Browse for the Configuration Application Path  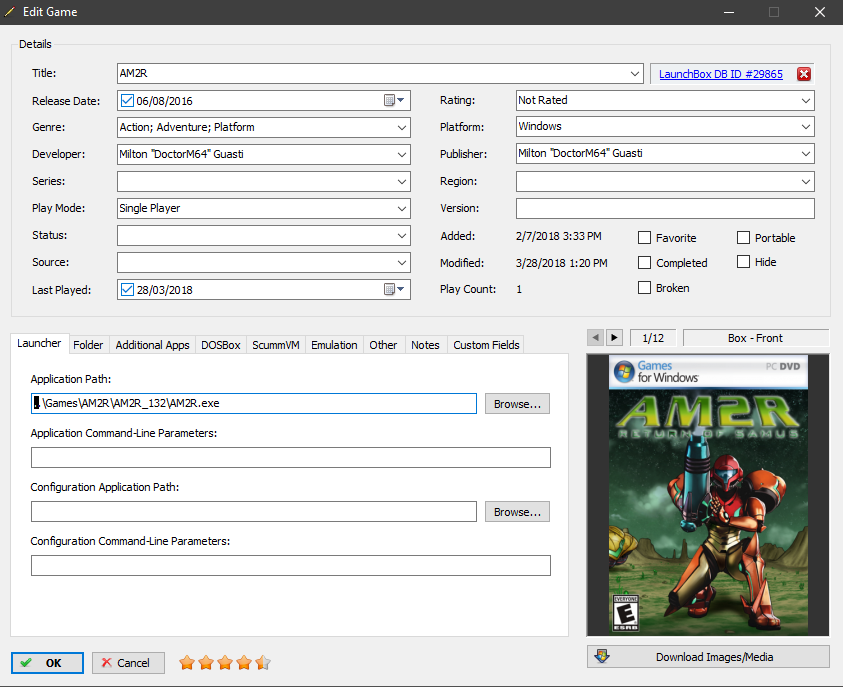coord(517,512)
